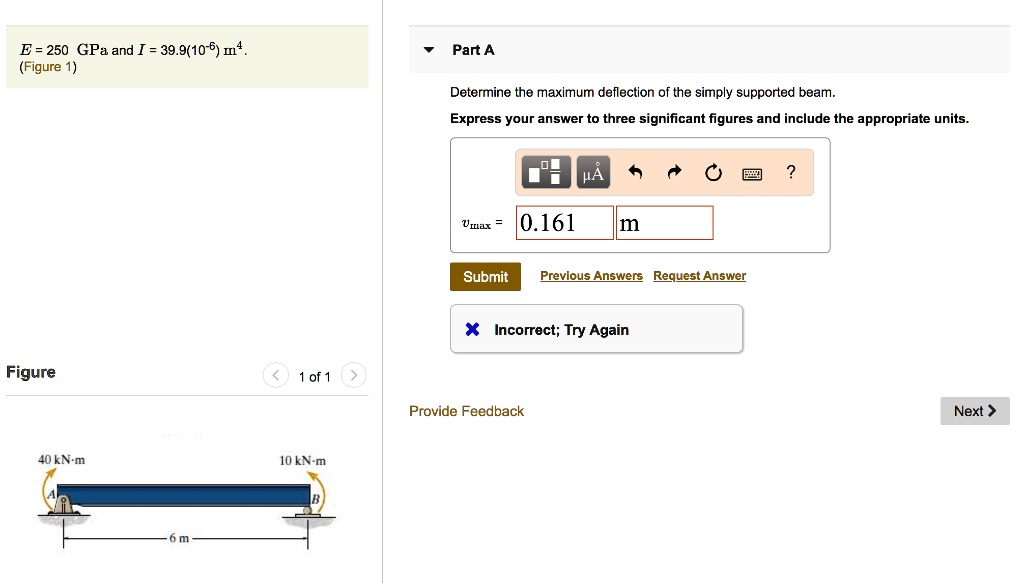The height and width of the screenshot is (583, 1024).
Task: Select the µÅ units symbol tool
Action: coord(591,171)
